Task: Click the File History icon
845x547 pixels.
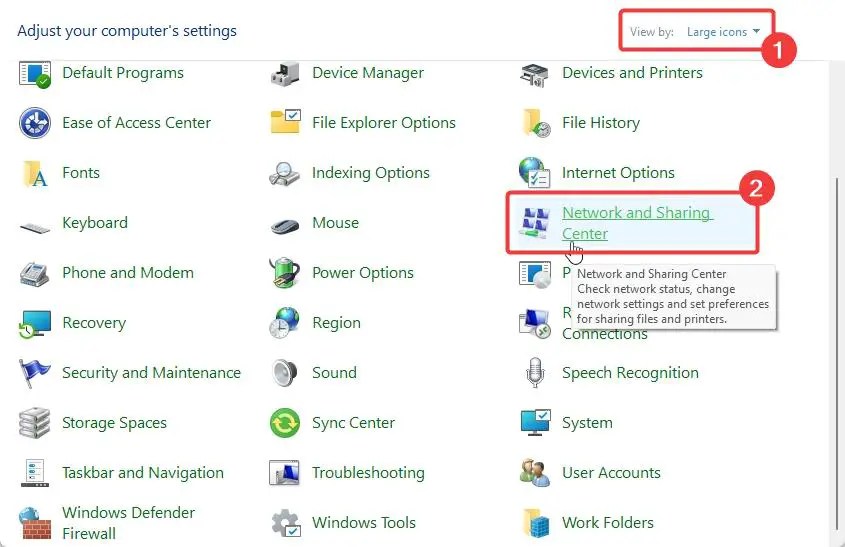Action: point(536,123)
